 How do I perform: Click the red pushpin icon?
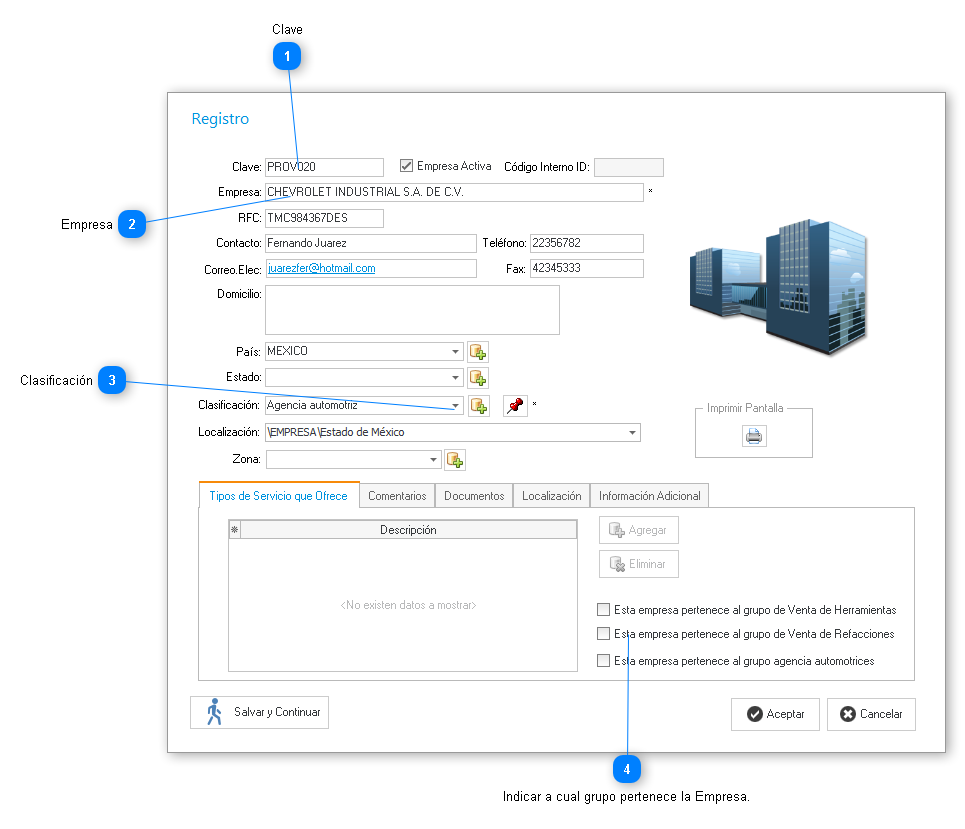[x=515, y=406]
